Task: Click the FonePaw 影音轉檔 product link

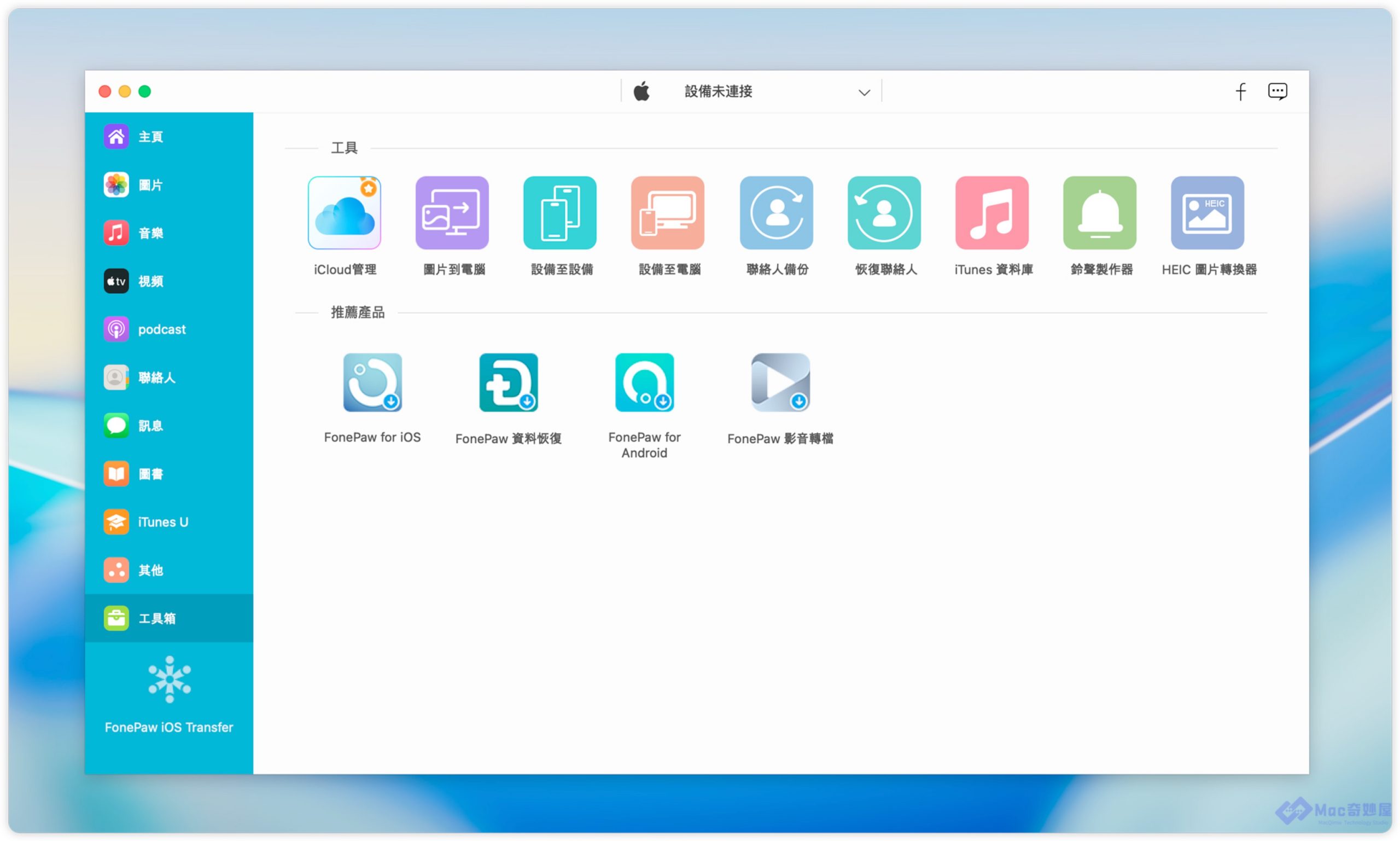Action: [780, 382]
